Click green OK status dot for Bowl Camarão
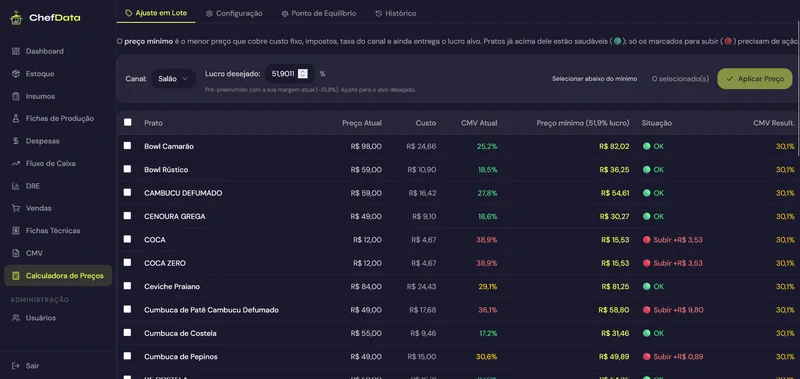The width and height of the screenshot is (800, 379). pyautogui.click(x=646, y=146)
